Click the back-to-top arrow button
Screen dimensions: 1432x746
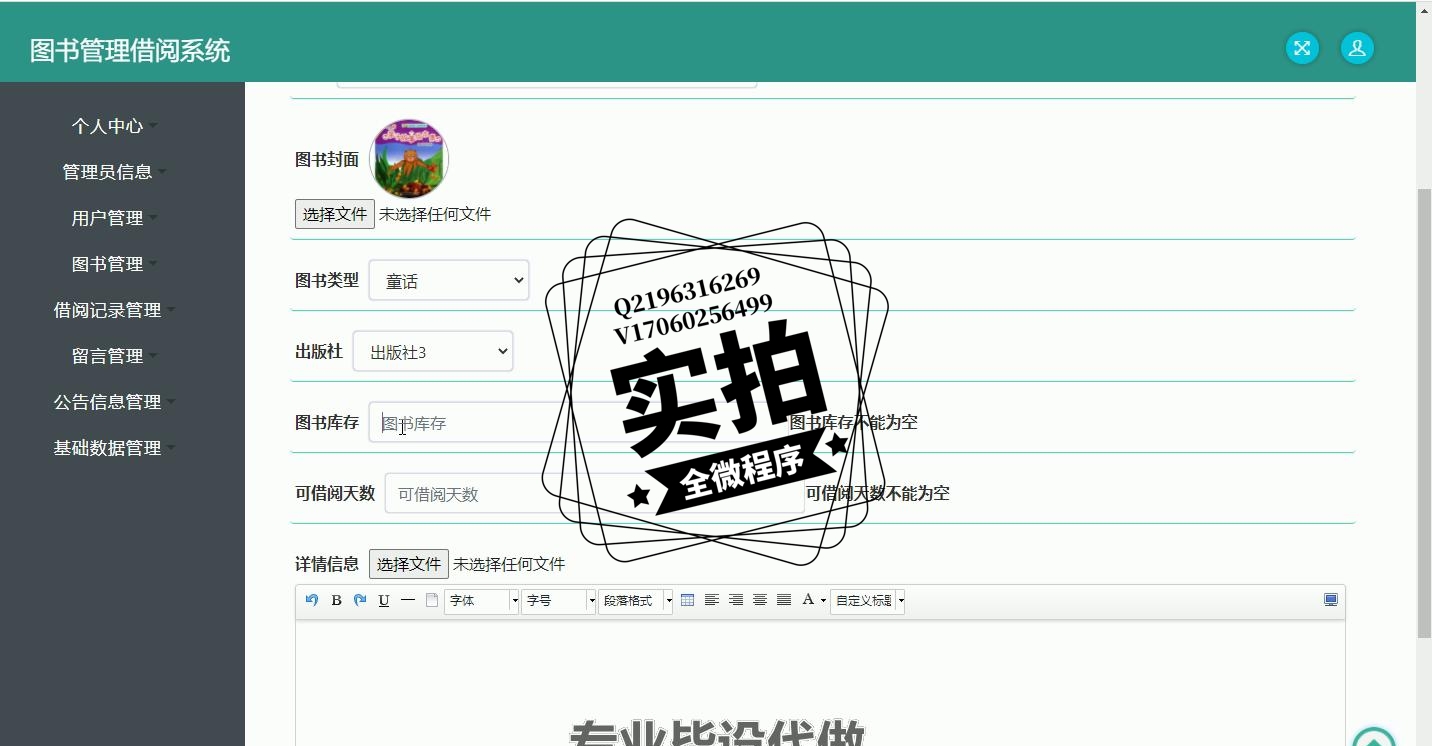point(1373,738)
